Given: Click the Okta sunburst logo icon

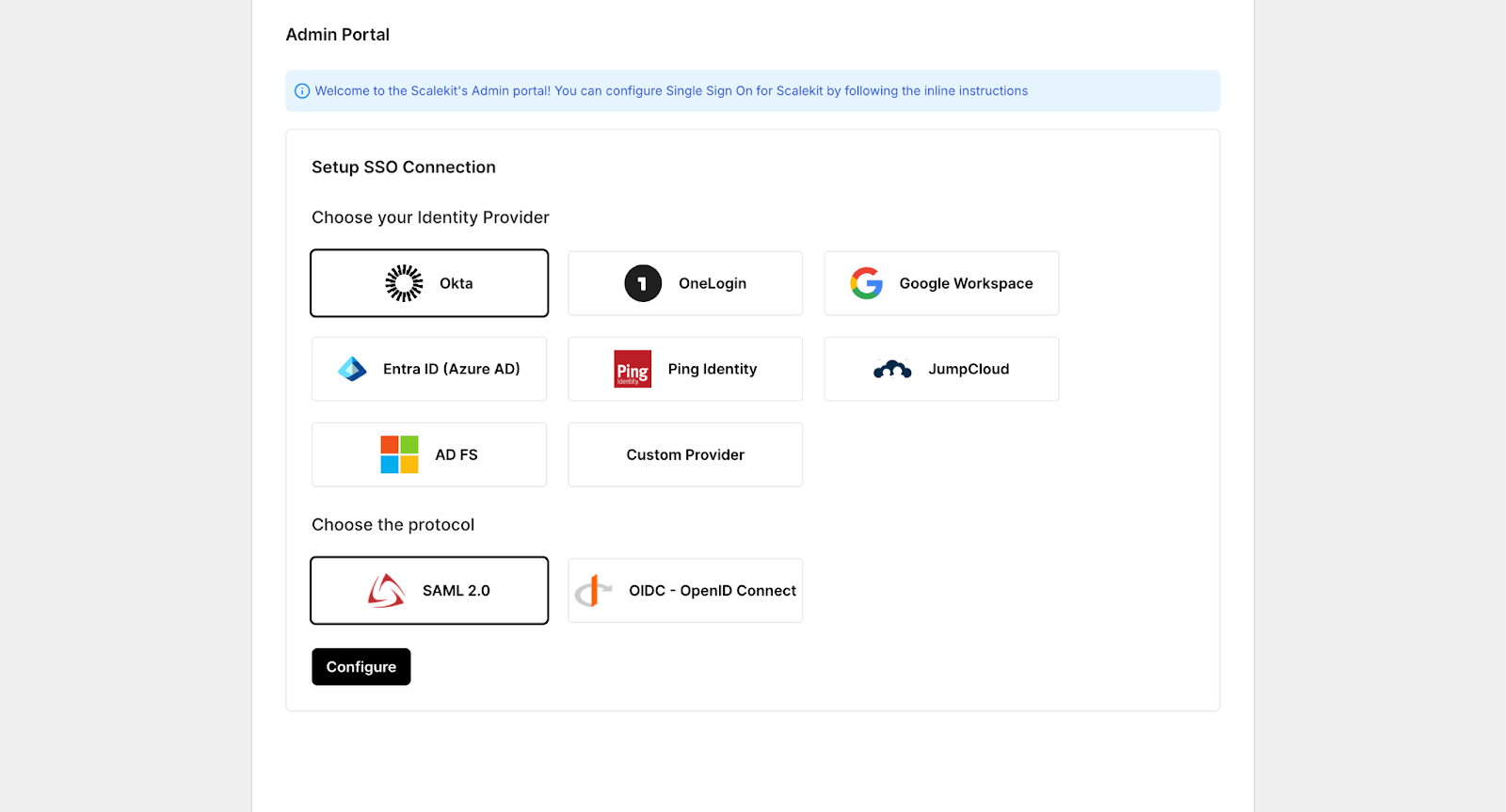Looking at the screenshot, I should (404, 283).
